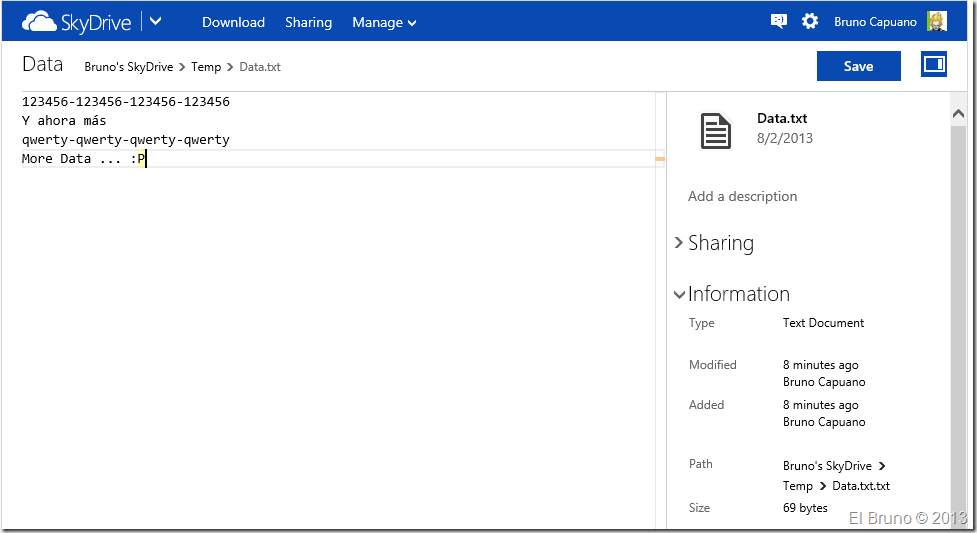Screen dimensions: 977x533
Task: Click the SkyDrive cloud logo
Action: point(40,22)
